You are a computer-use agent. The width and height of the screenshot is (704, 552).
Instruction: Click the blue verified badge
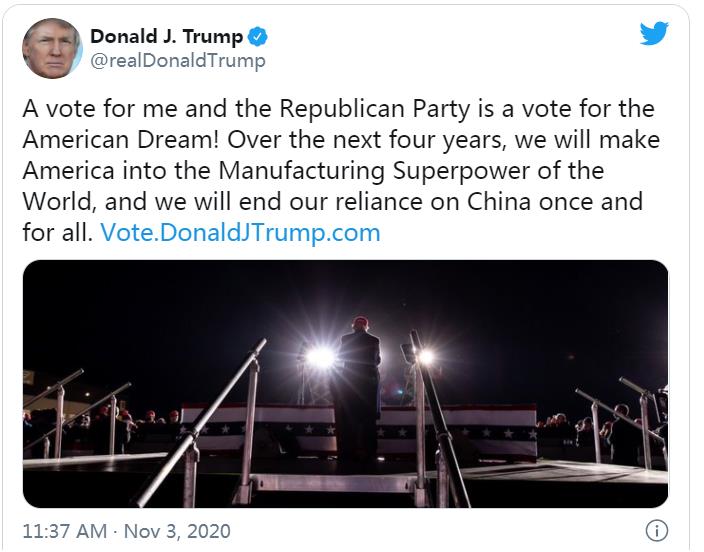(258, 37)
